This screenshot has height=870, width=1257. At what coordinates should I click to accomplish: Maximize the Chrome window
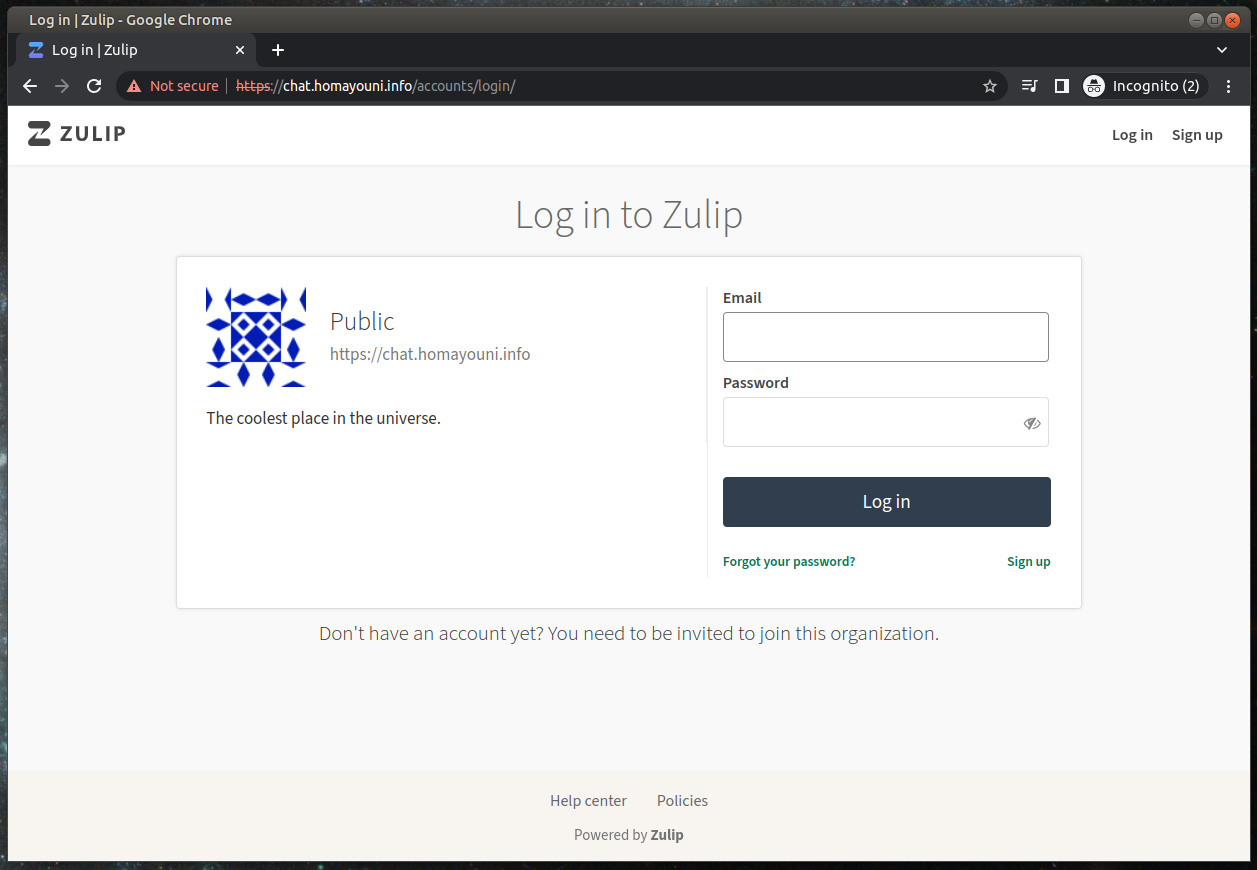(x=1214, y=20)
